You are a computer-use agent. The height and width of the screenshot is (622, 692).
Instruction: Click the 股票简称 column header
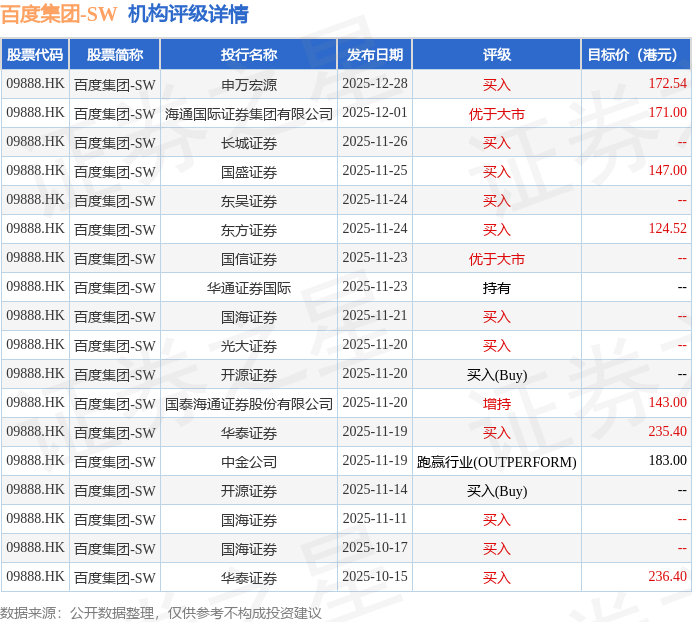[115, 54]
